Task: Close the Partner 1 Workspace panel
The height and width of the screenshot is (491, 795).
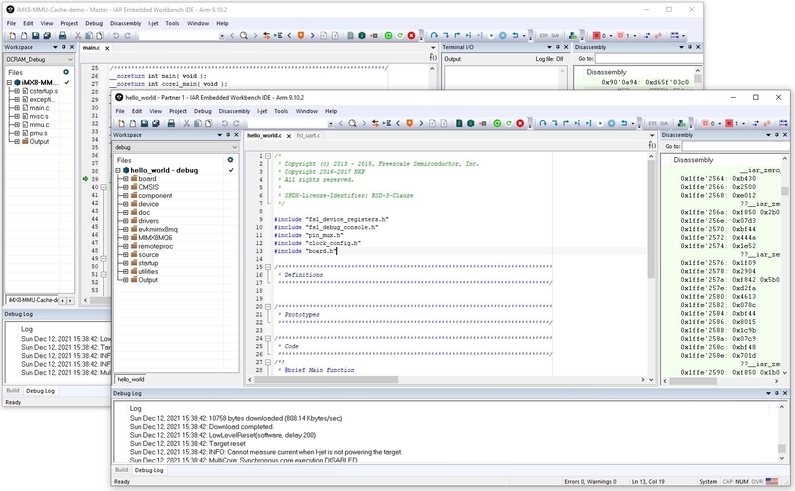Action: click(236, 135)
